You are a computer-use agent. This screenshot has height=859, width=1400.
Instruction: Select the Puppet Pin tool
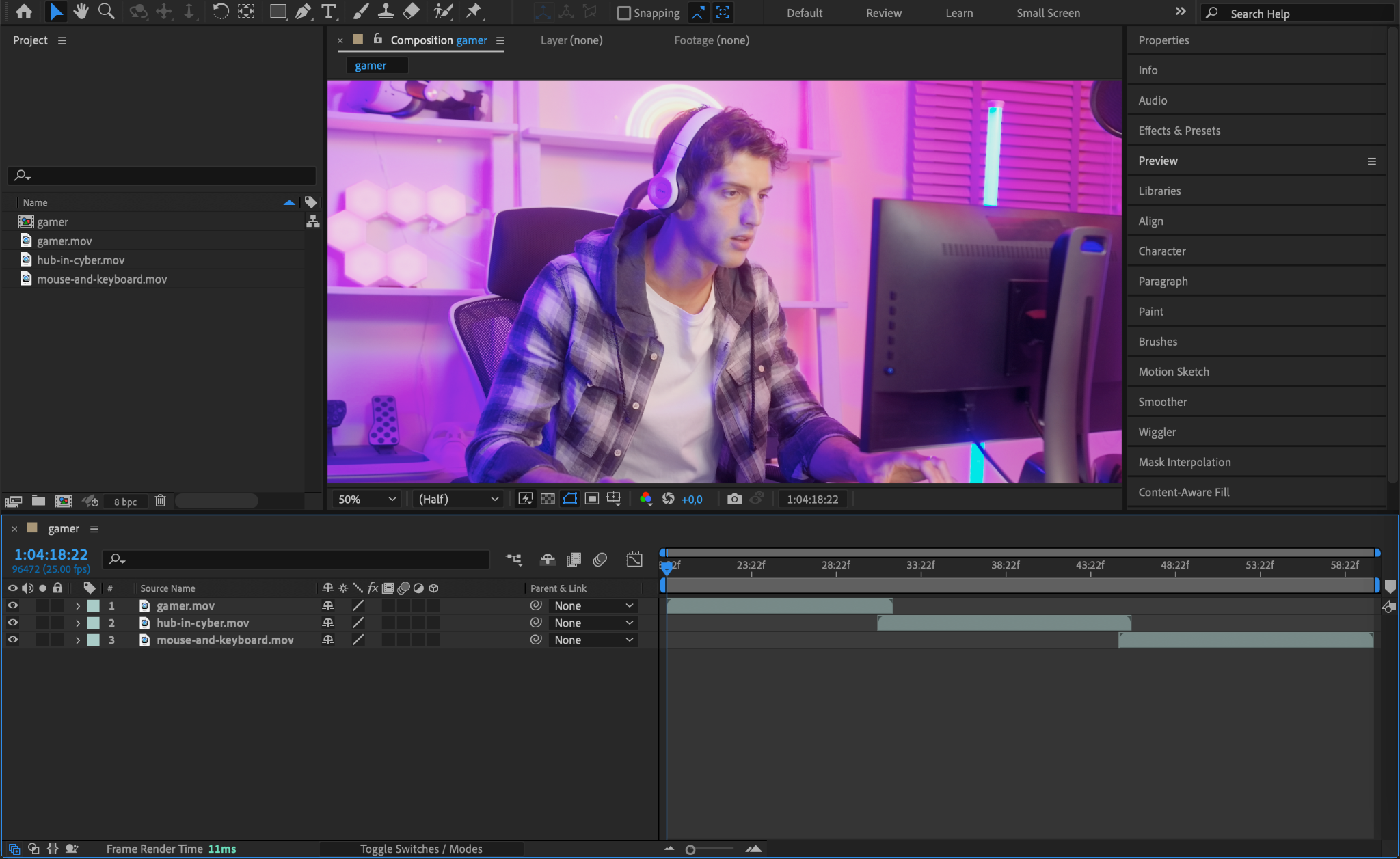[473, 12]
